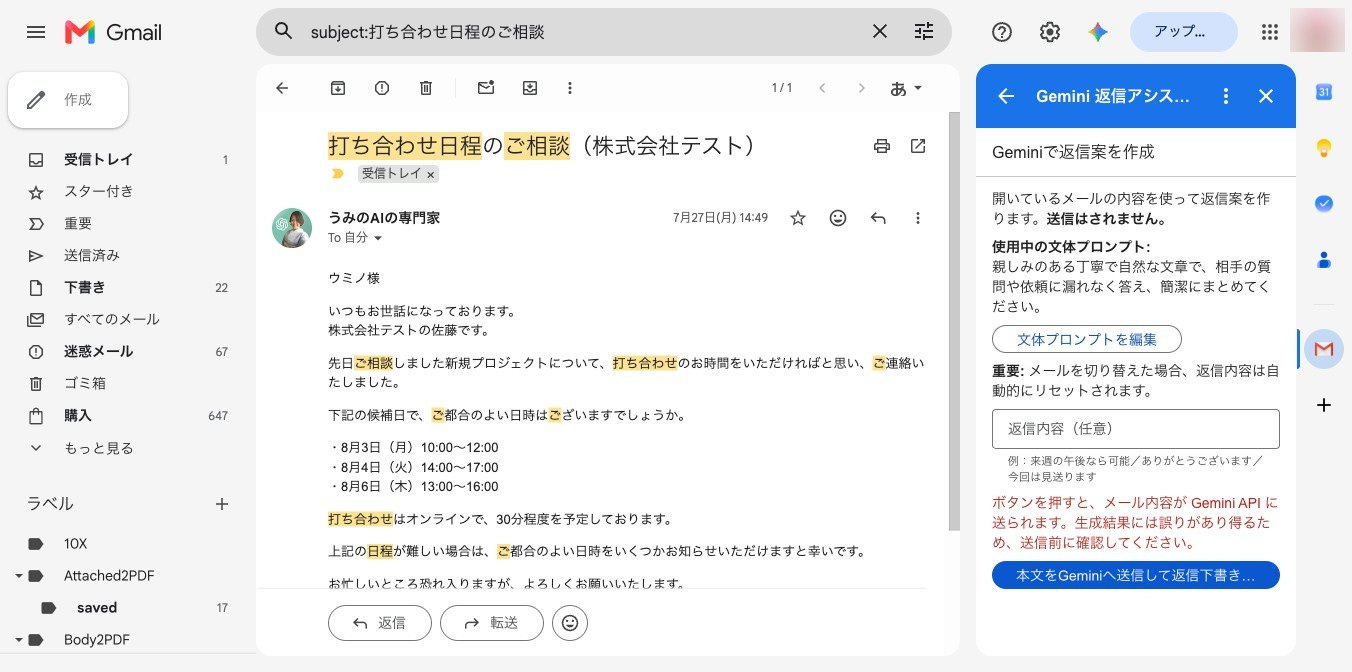The image size is (1352, 672).
Task: Click the アップ... upgrade button
Action: (x=1184, y=32)
